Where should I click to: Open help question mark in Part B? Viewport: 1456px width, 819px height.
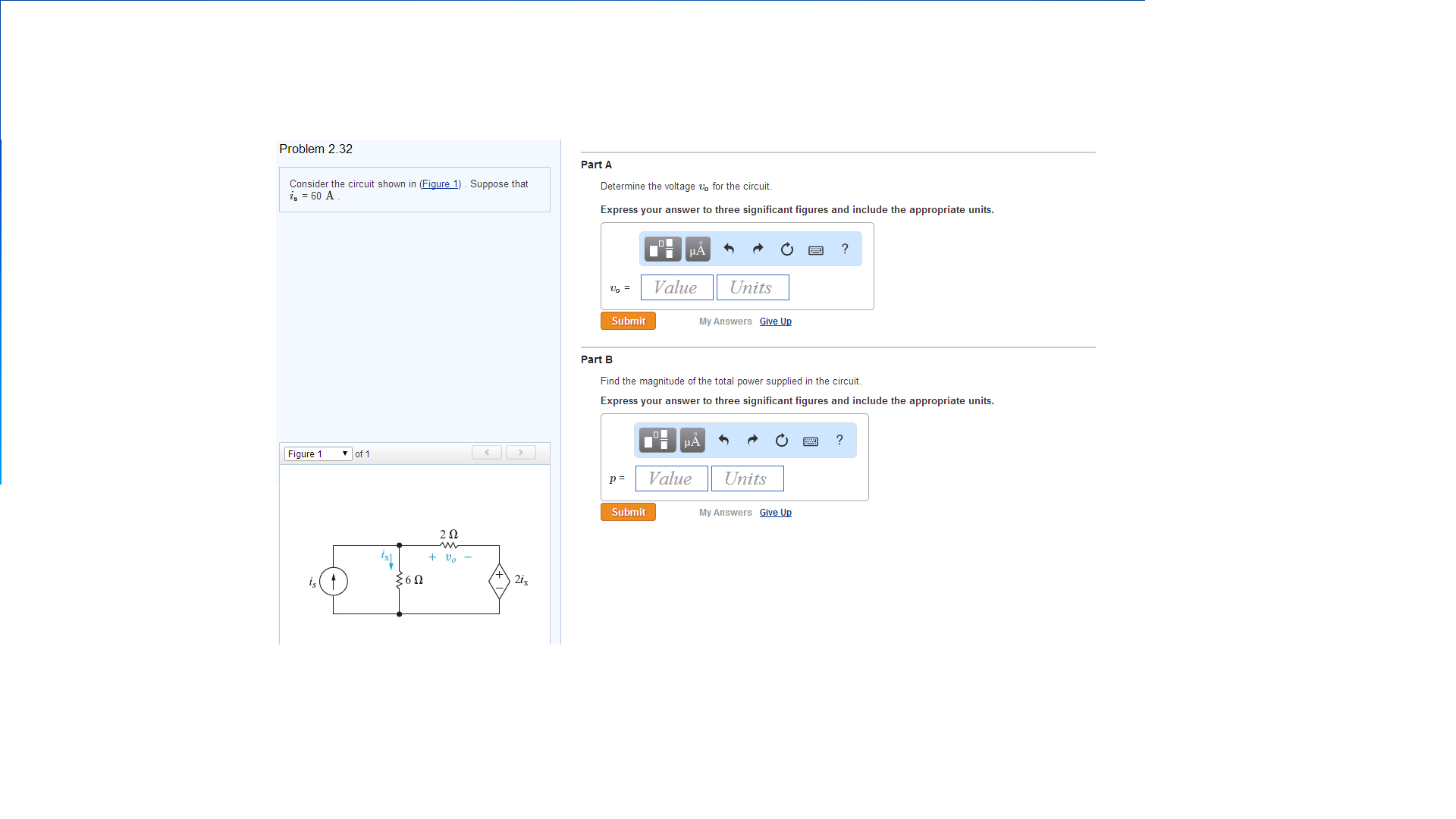click(839, 440)
